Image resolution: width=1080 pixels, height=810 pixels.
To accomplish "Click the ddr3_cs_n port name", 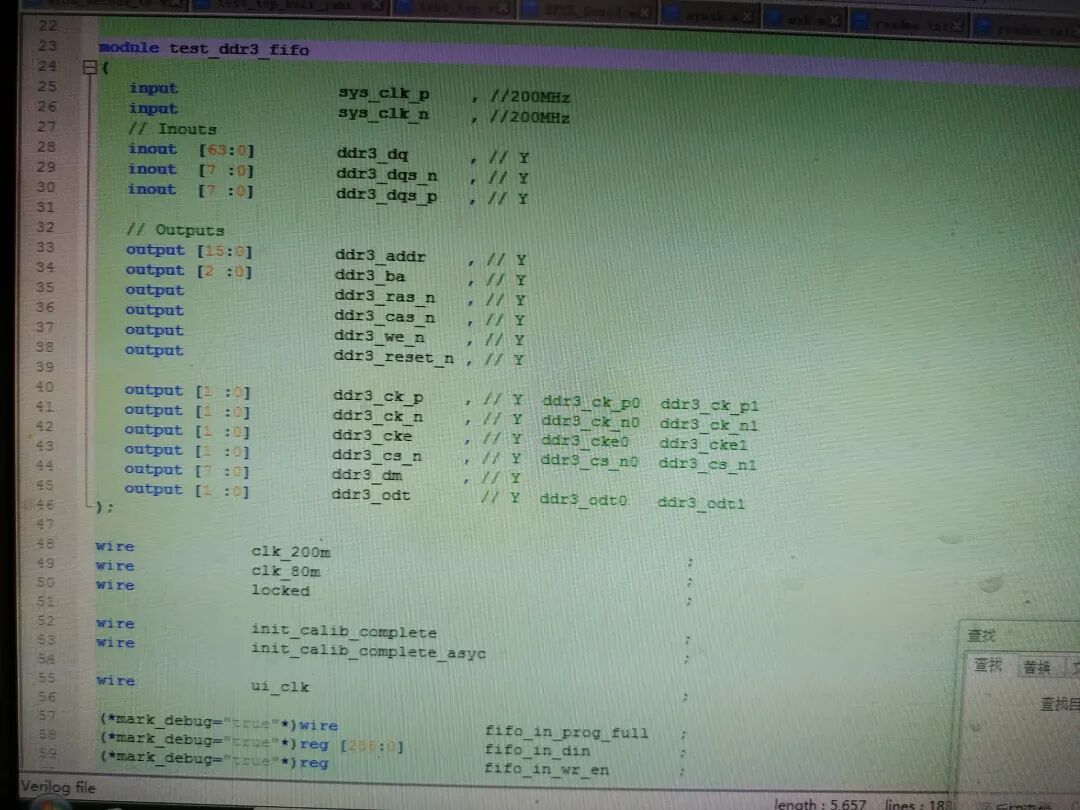I will tap(377, 455).
